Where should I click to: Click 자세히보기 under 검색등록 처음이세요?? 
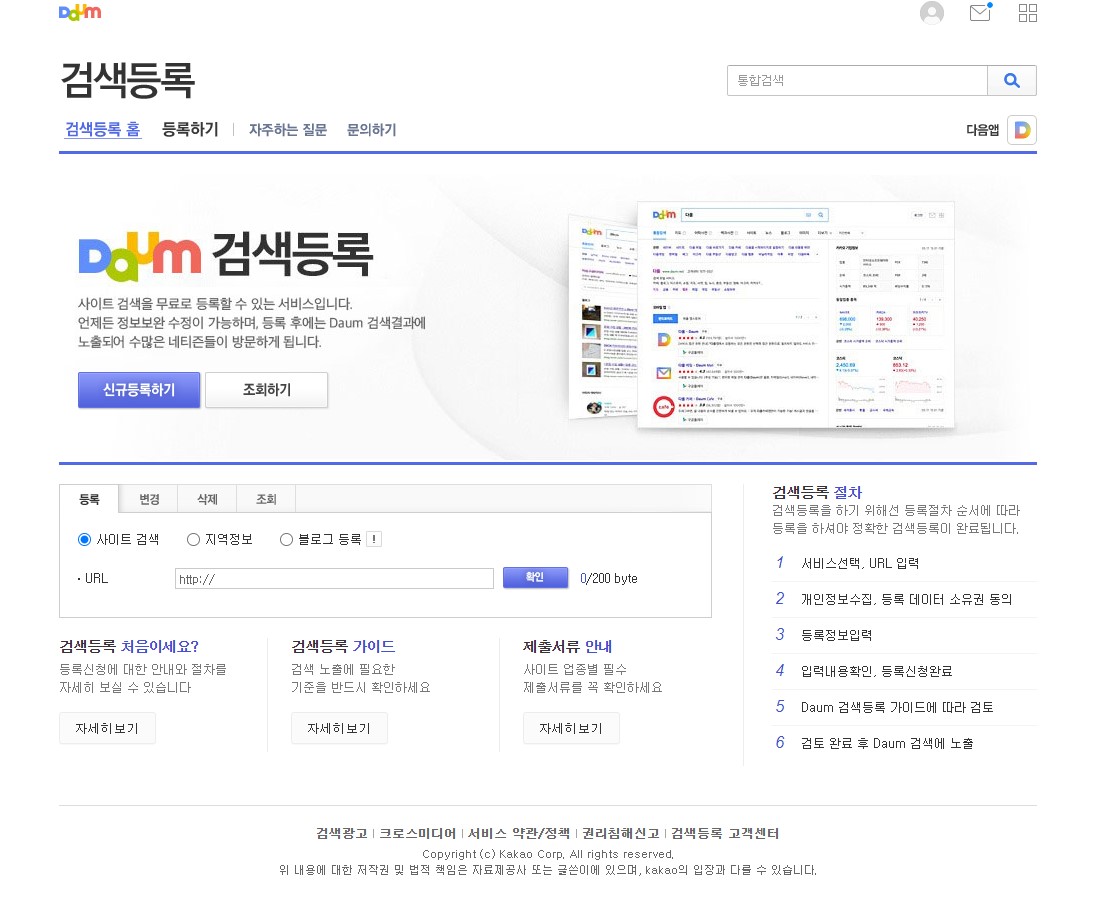point(107,728)
